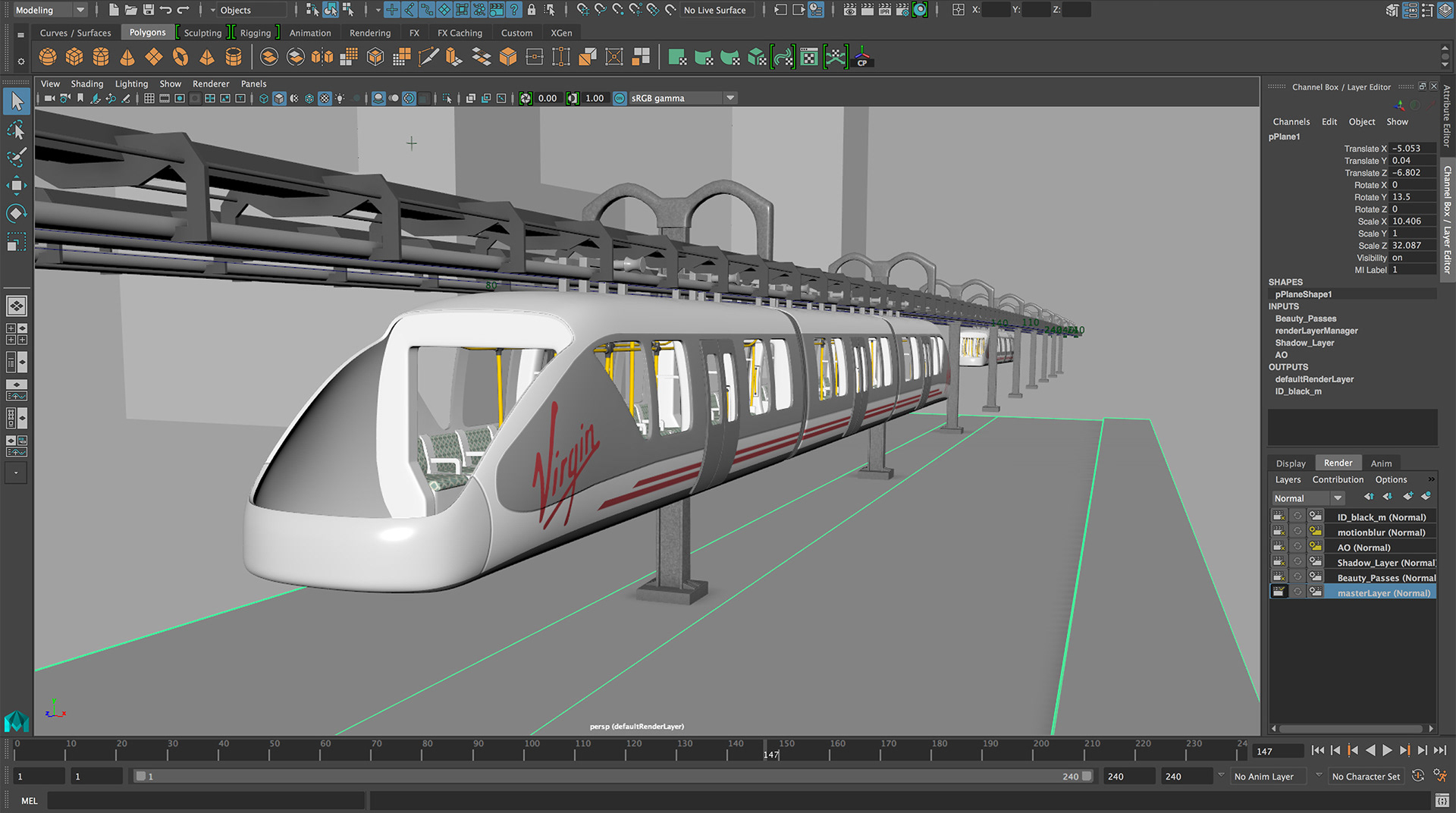Open the Modeling menu set dropdown
Image resolution: width=1456 pixels, height=813 pixels.
(x=49, y=10)
